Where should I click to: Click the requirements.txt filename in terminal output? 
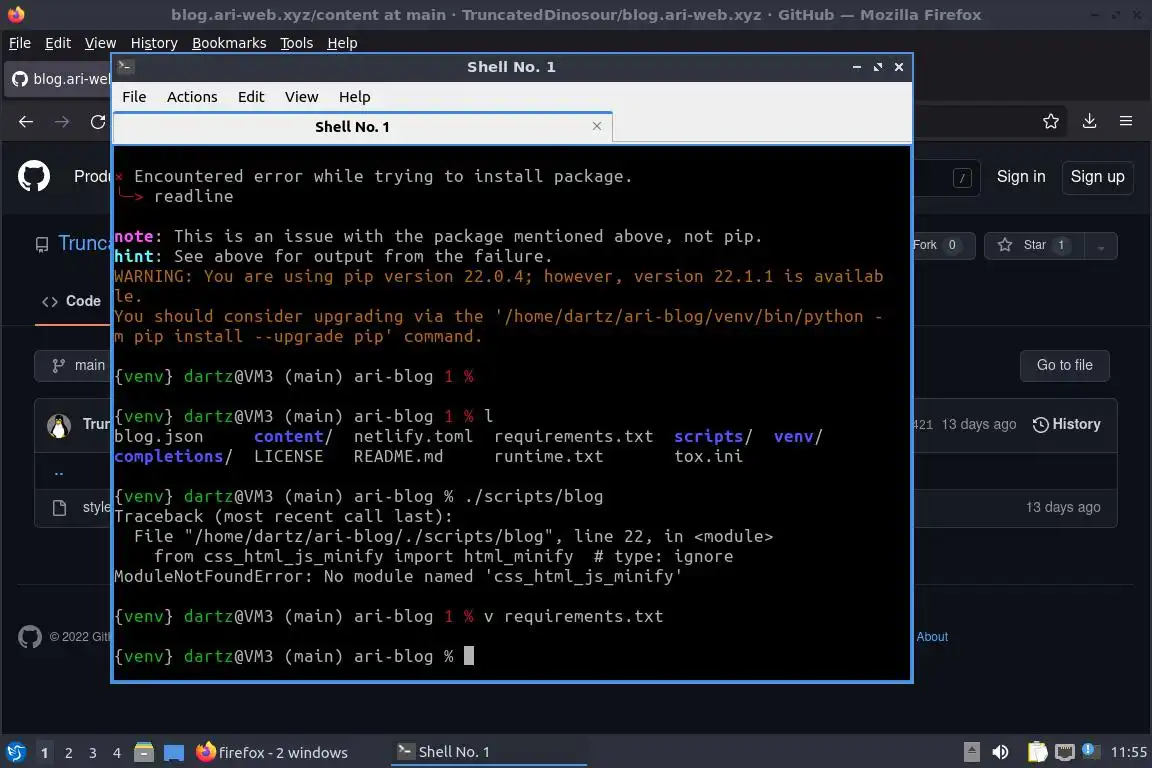click(x=573, y=437)
